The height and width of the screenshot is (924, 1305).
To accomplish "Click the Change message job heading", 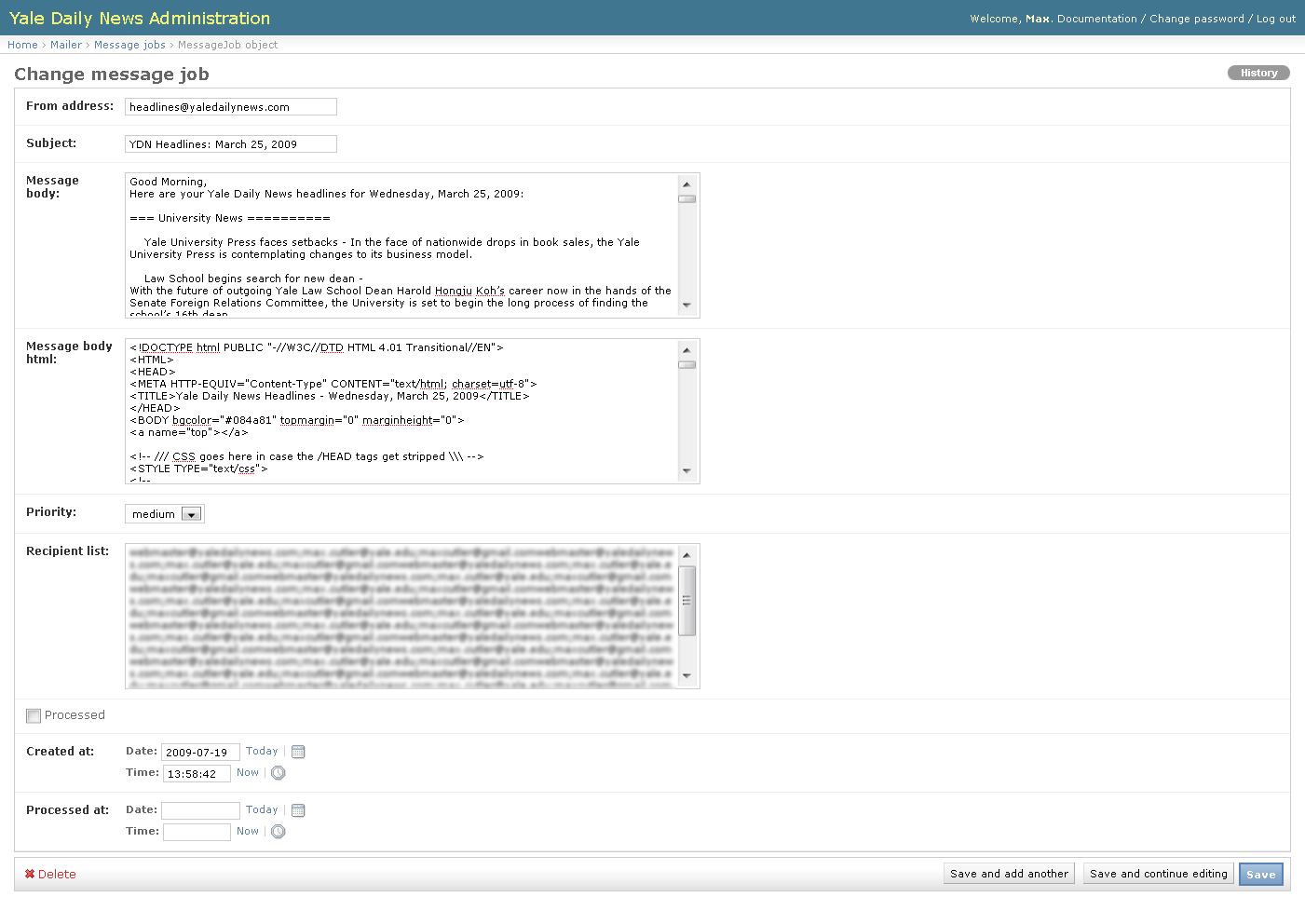I will tap(112, 75).
